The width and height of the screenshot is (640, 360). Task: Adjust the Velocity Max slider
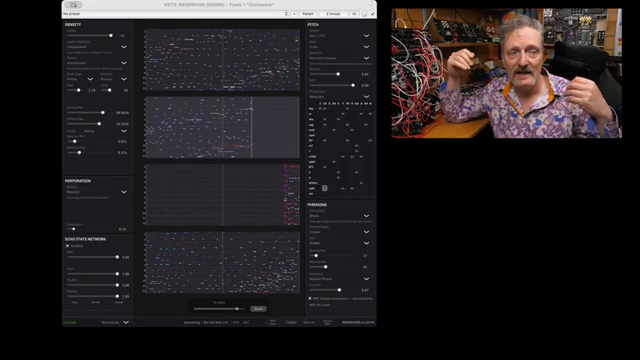332,267
